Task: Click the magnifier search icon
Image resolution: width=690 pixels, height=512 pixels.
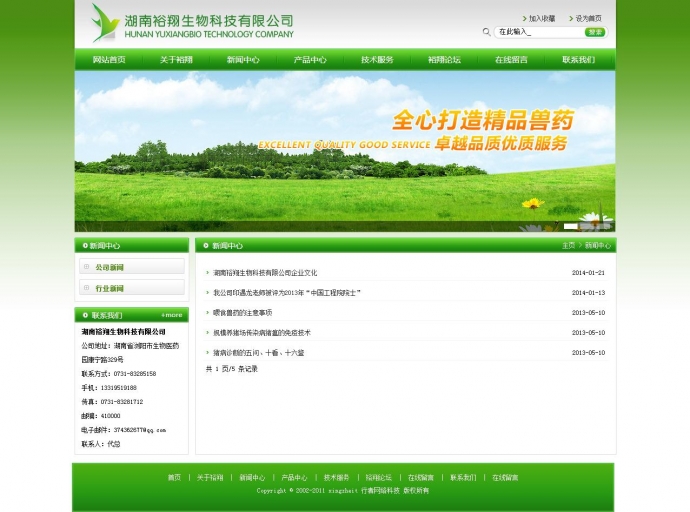Action: tap(486, 32)
